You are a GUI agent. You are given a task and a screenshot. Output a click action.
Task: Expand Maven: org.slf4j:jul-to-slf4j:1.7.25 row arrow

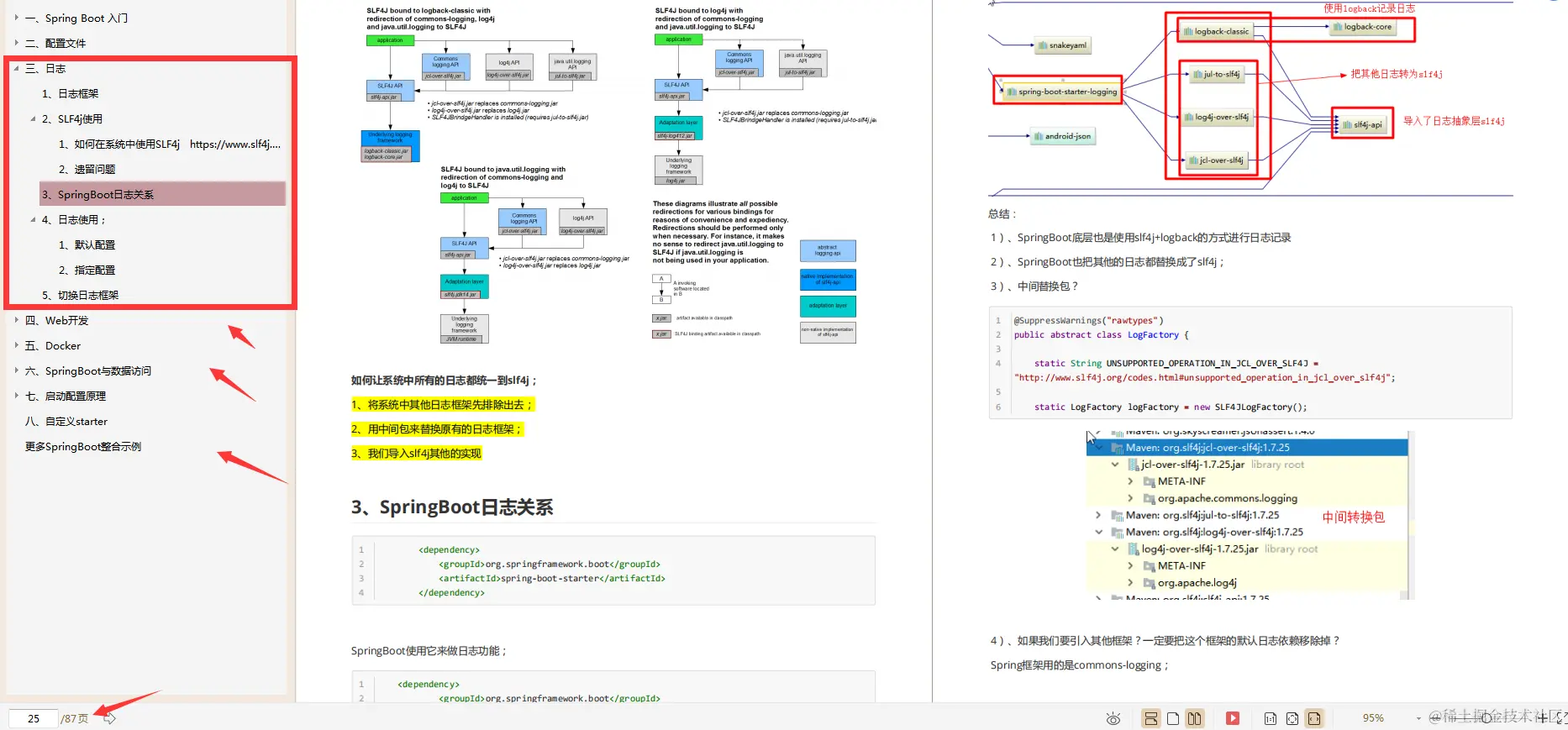click(1097, 515)
